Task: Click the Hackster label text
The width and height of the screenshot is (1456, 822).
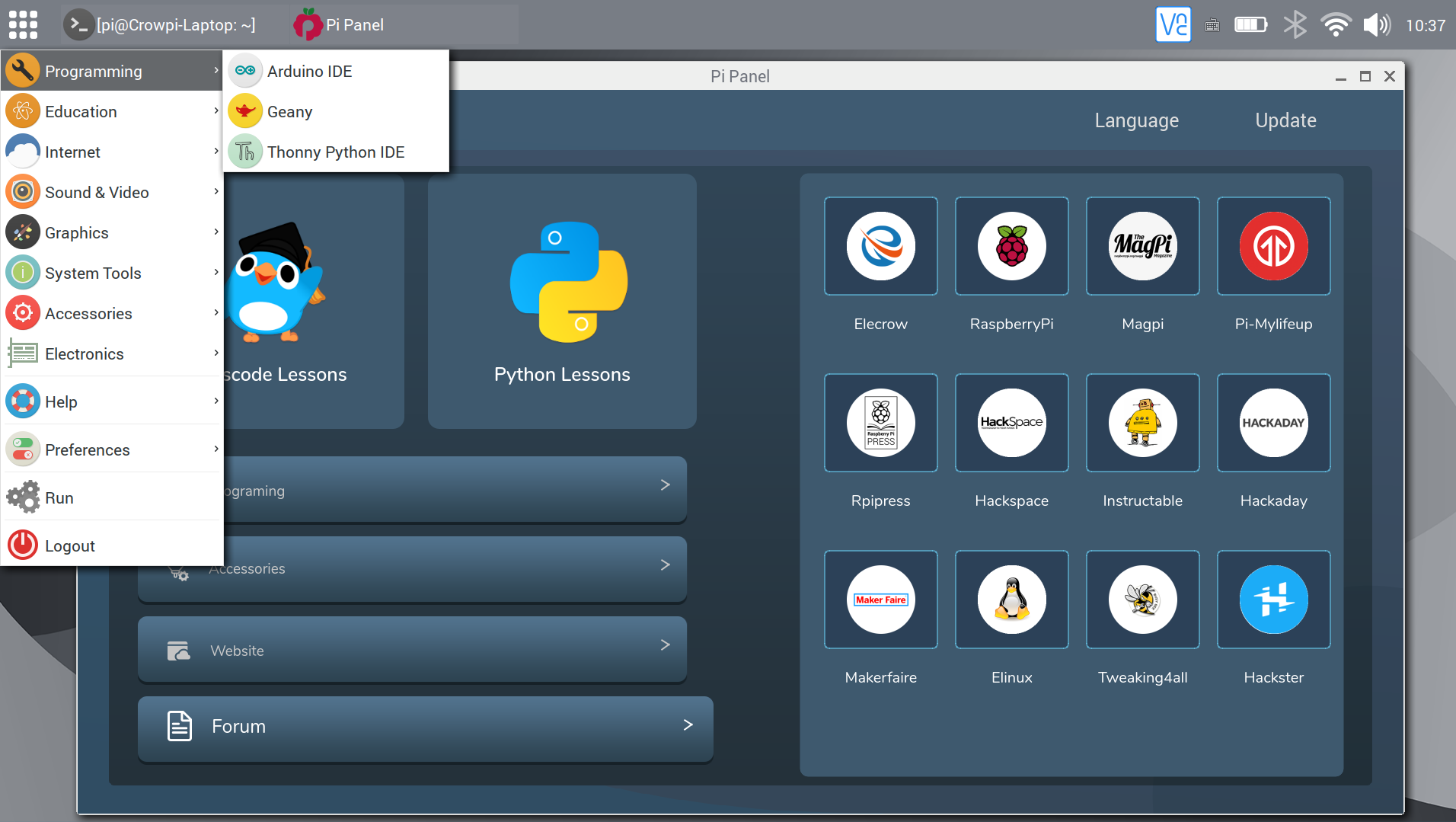Action: coord(1273,677)
